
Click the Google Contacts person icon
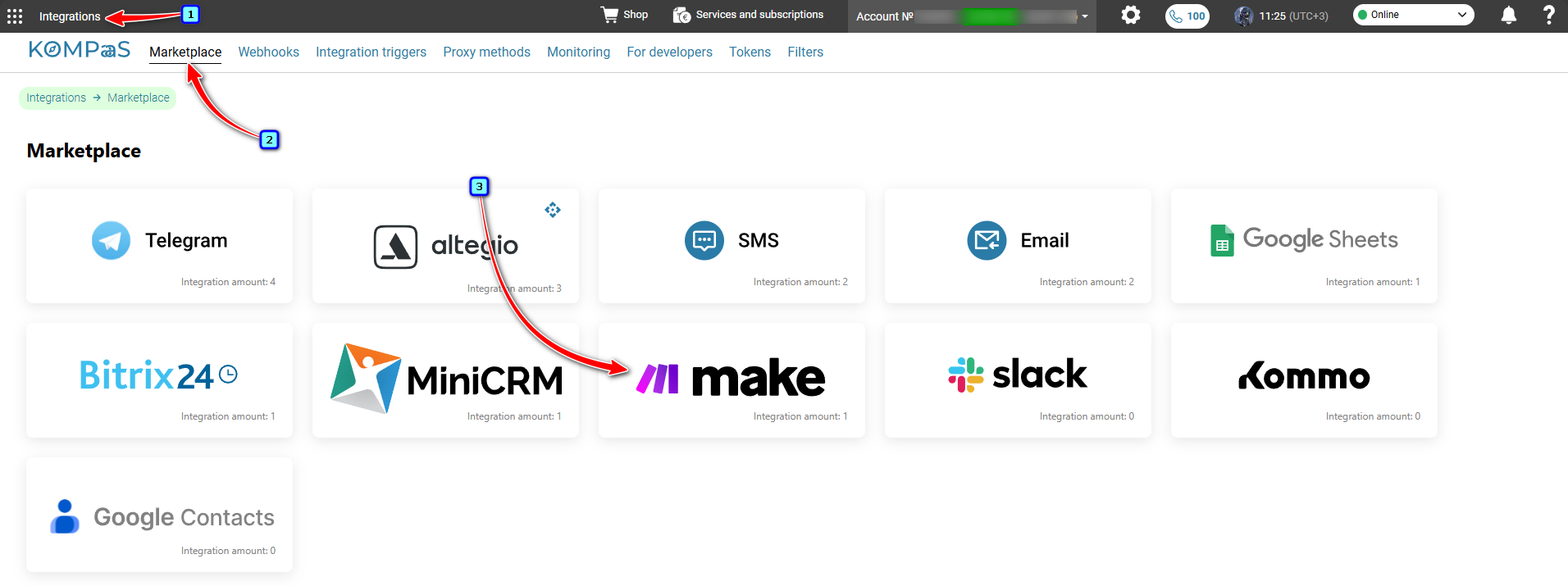point(65,516)
